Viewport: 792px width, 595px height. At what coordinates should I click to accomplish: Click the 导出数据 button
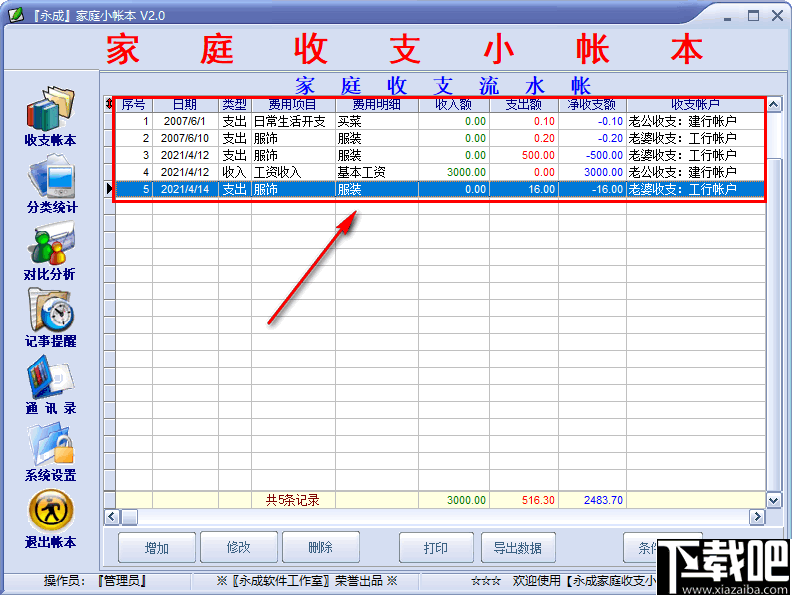518,548
